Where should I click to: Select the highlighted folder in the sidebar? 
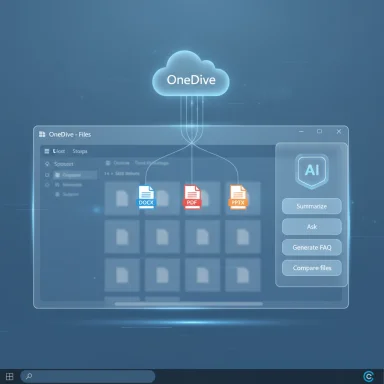[75, 175]
